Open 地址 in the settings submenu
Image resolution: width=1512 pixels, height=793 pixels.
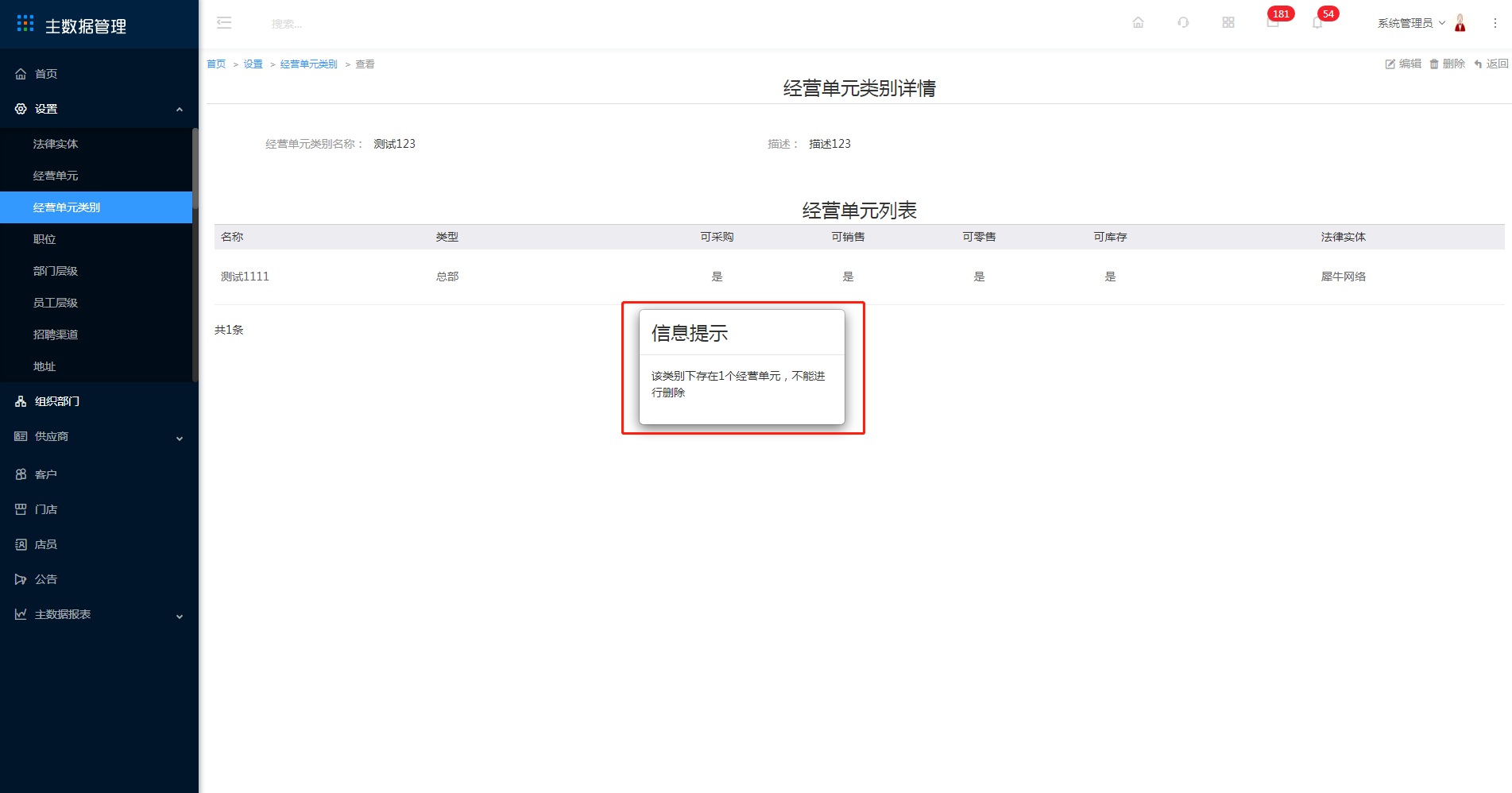44,366
